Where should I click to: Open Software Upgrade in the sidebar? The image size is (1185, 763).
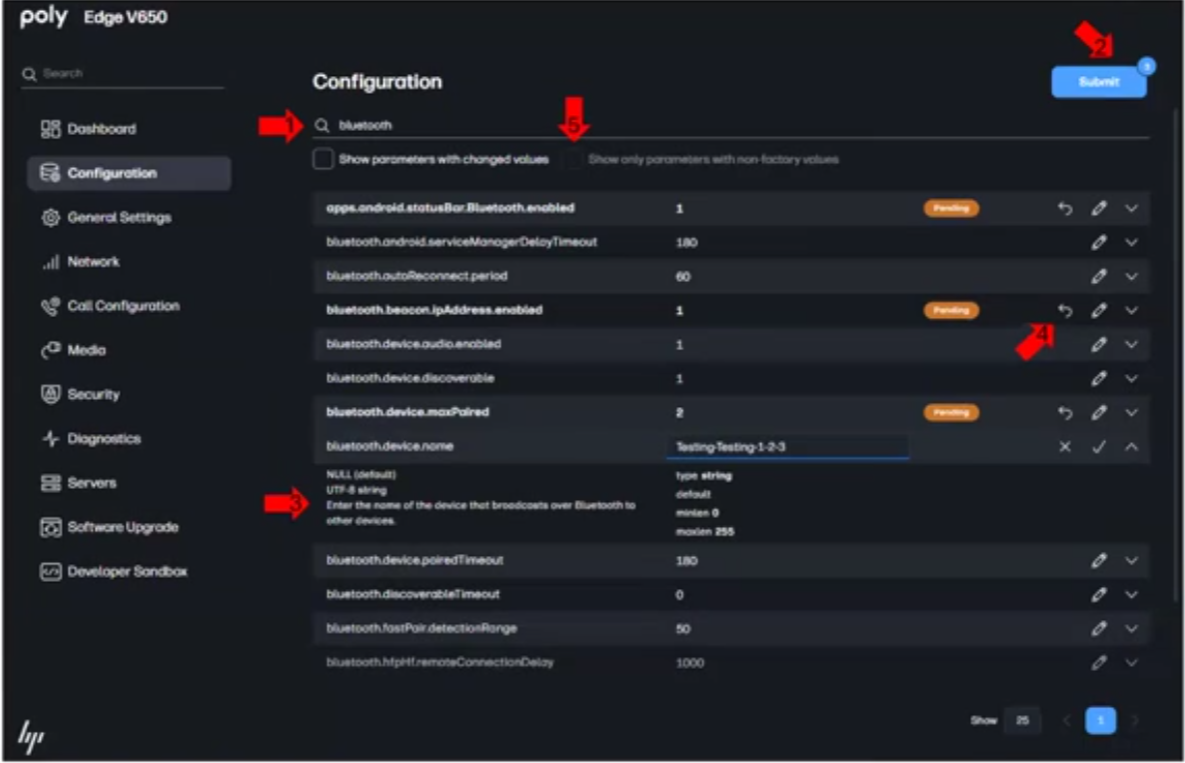tap(128, 527)
